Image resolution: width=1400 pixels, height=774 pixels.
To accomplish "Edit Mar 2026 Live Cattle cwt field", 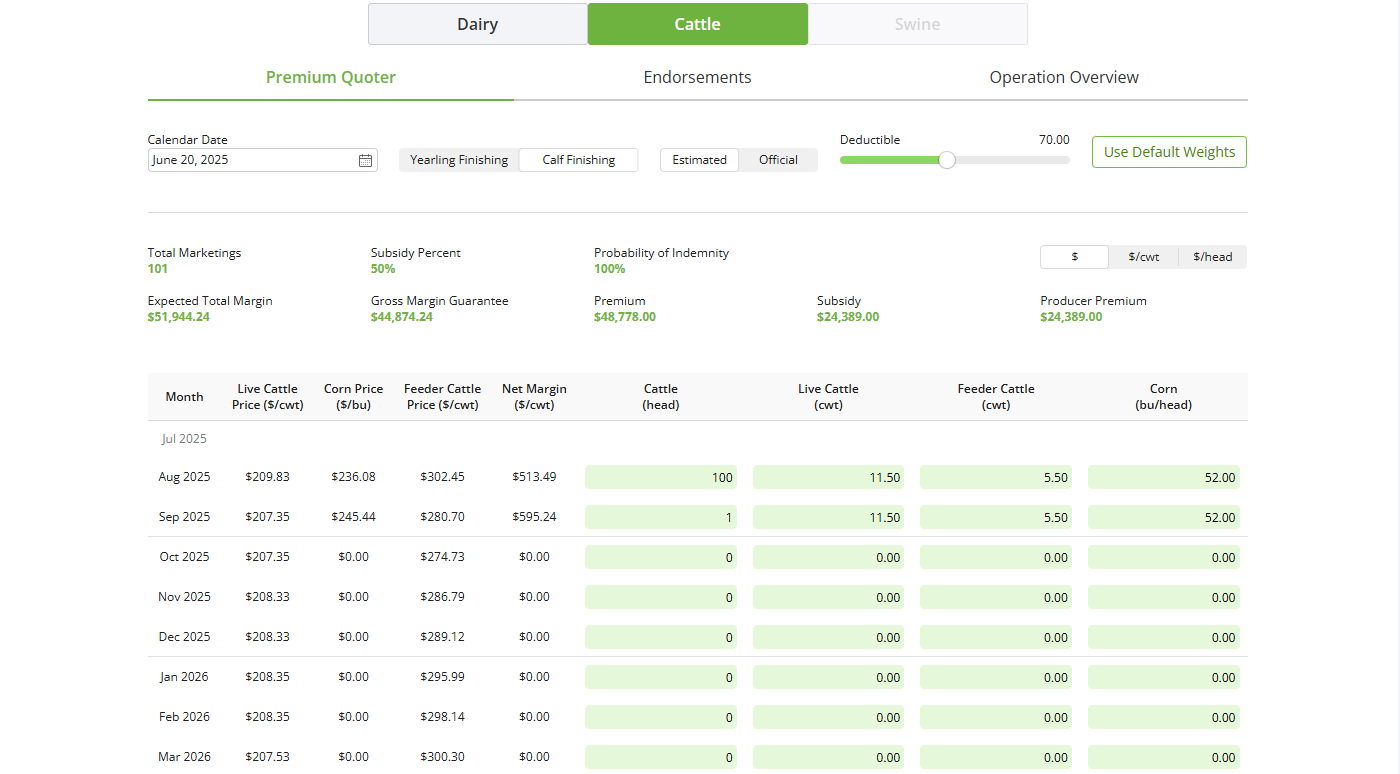I will coord(829,757).
